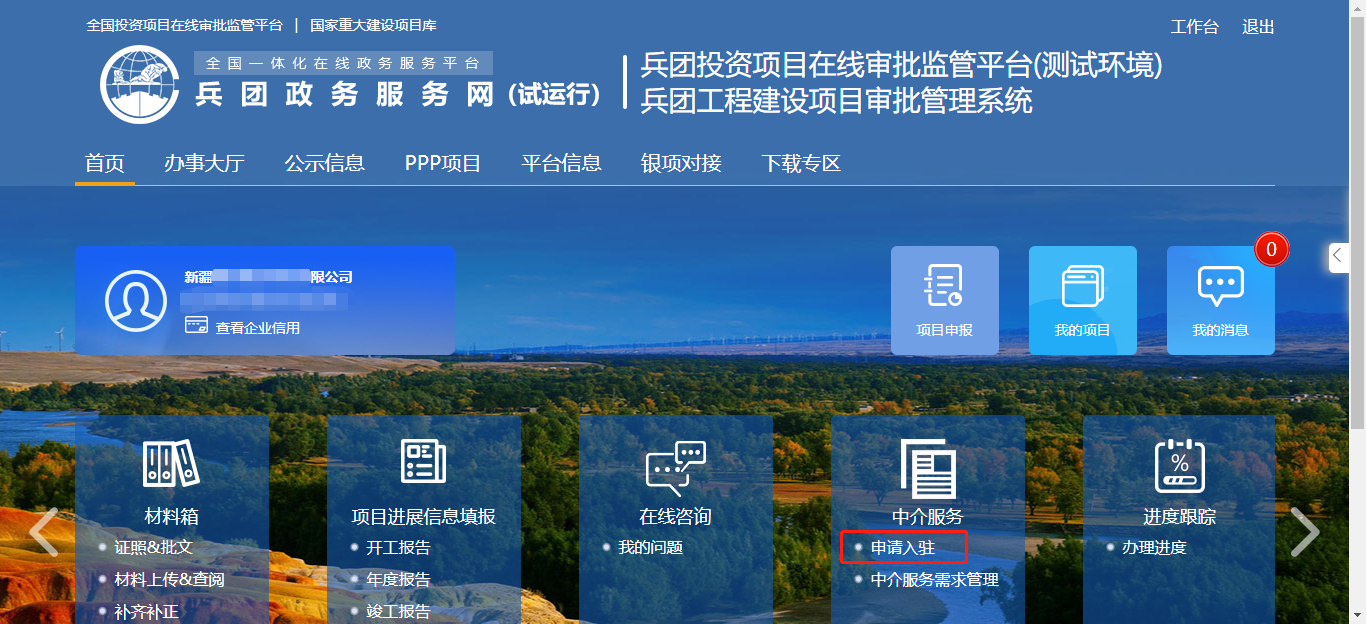The image size is (1366, 624).
Task: Go to next carousel slide arrow
Action: click(x=1305, y=531)
